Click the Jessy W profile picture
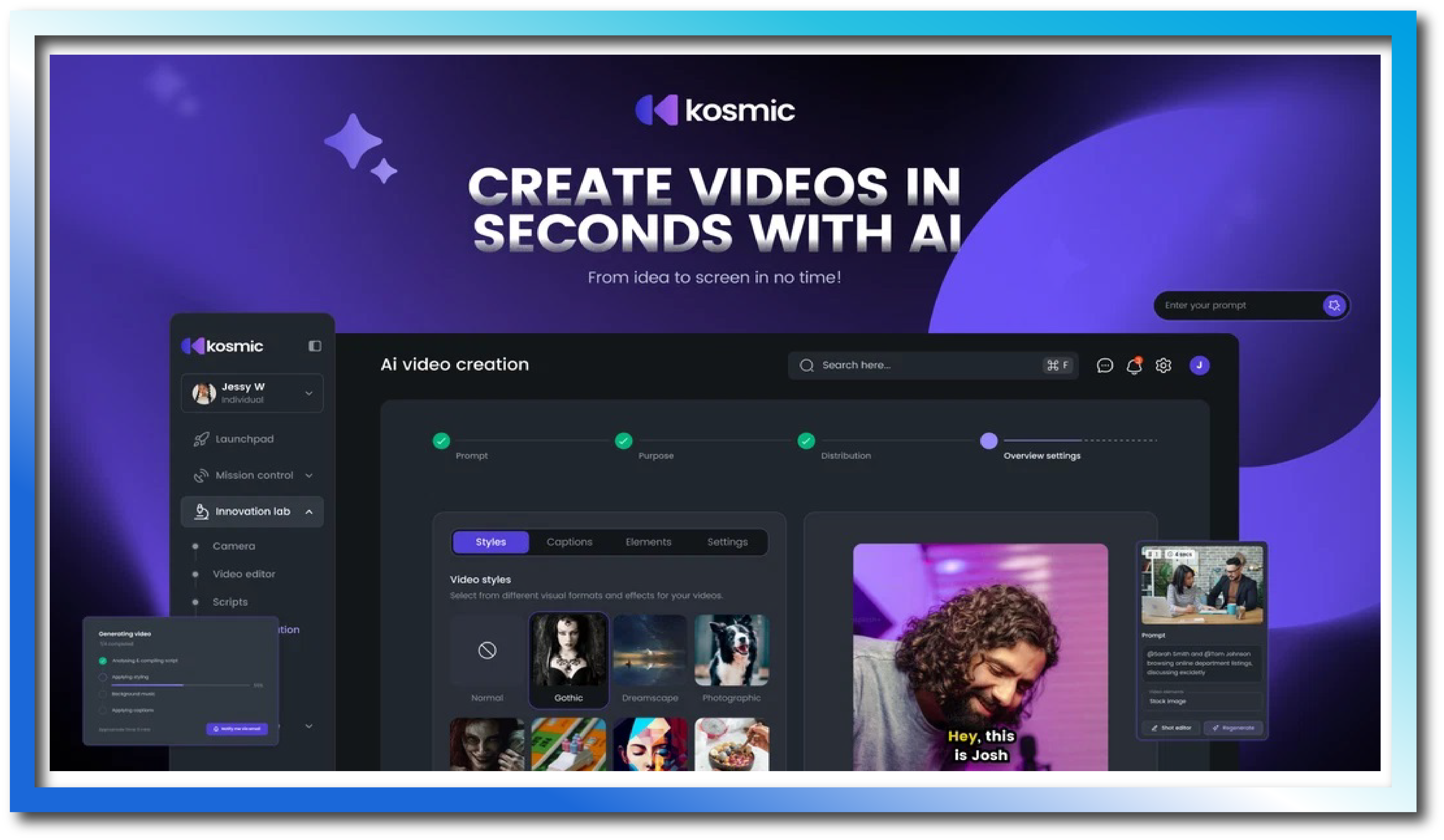The height and width of the screenshot is (840, 1444). click(204, 393)
